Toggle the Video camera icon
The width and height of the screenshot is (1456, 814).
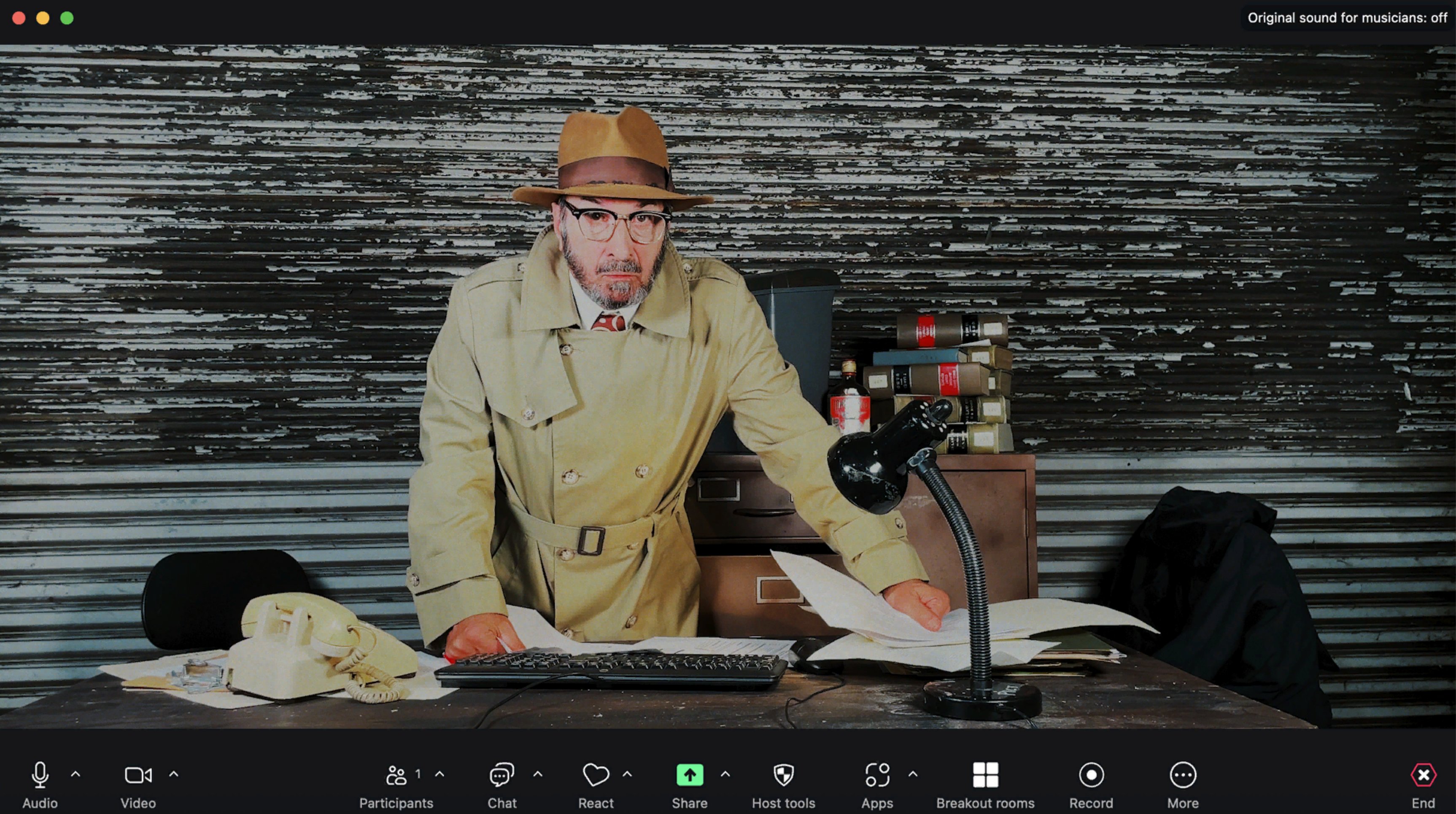coord(138,775)
